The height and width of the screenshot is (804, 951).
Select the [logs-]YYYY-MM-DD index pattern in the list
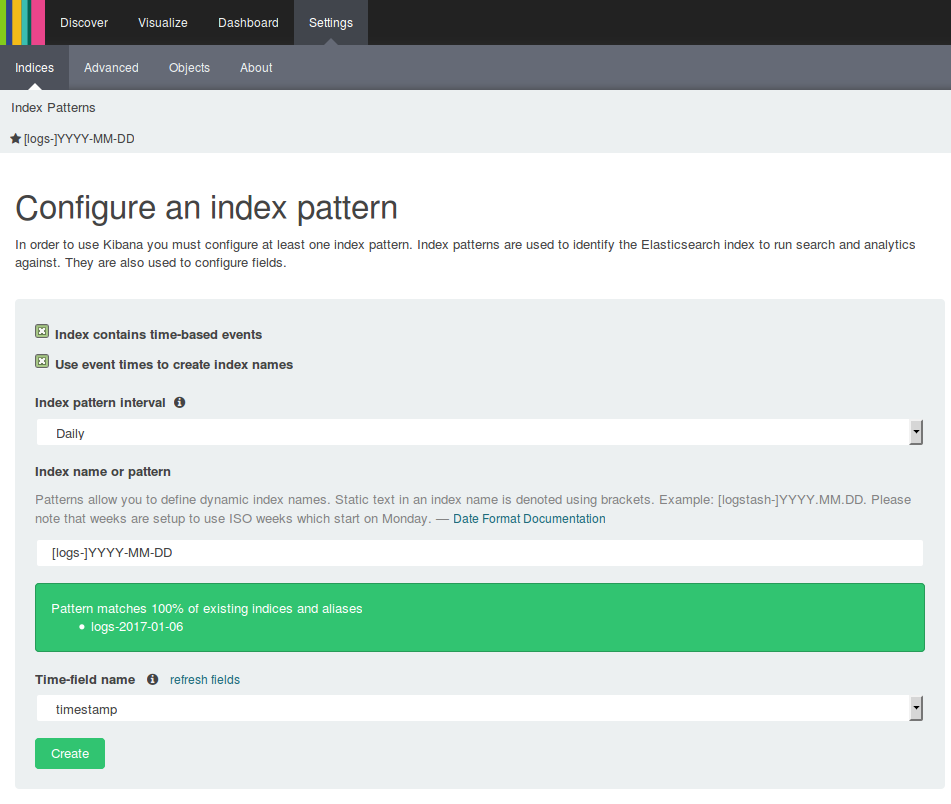(x=79, y=139)
